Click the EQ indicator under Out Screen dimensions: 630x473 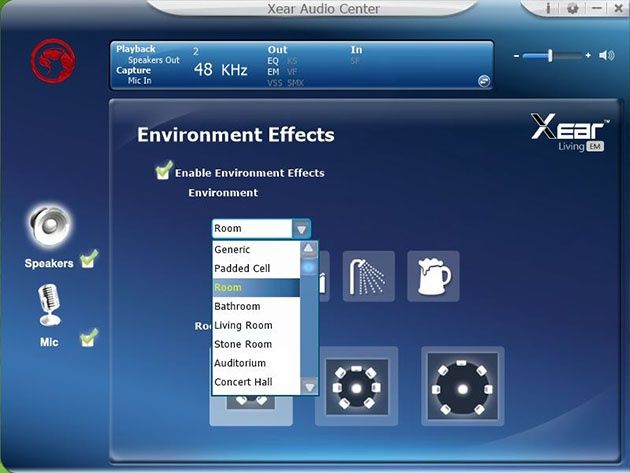point(273,61)
